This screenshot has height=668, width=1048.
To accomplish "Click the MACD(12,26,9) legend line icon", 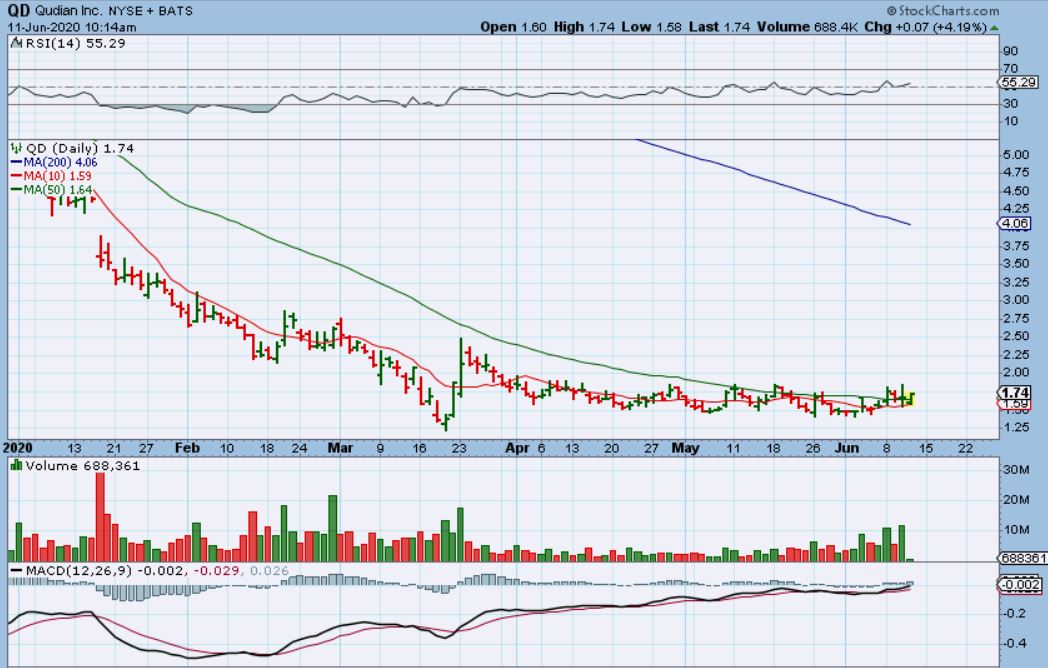I will [x=16, y=570].
